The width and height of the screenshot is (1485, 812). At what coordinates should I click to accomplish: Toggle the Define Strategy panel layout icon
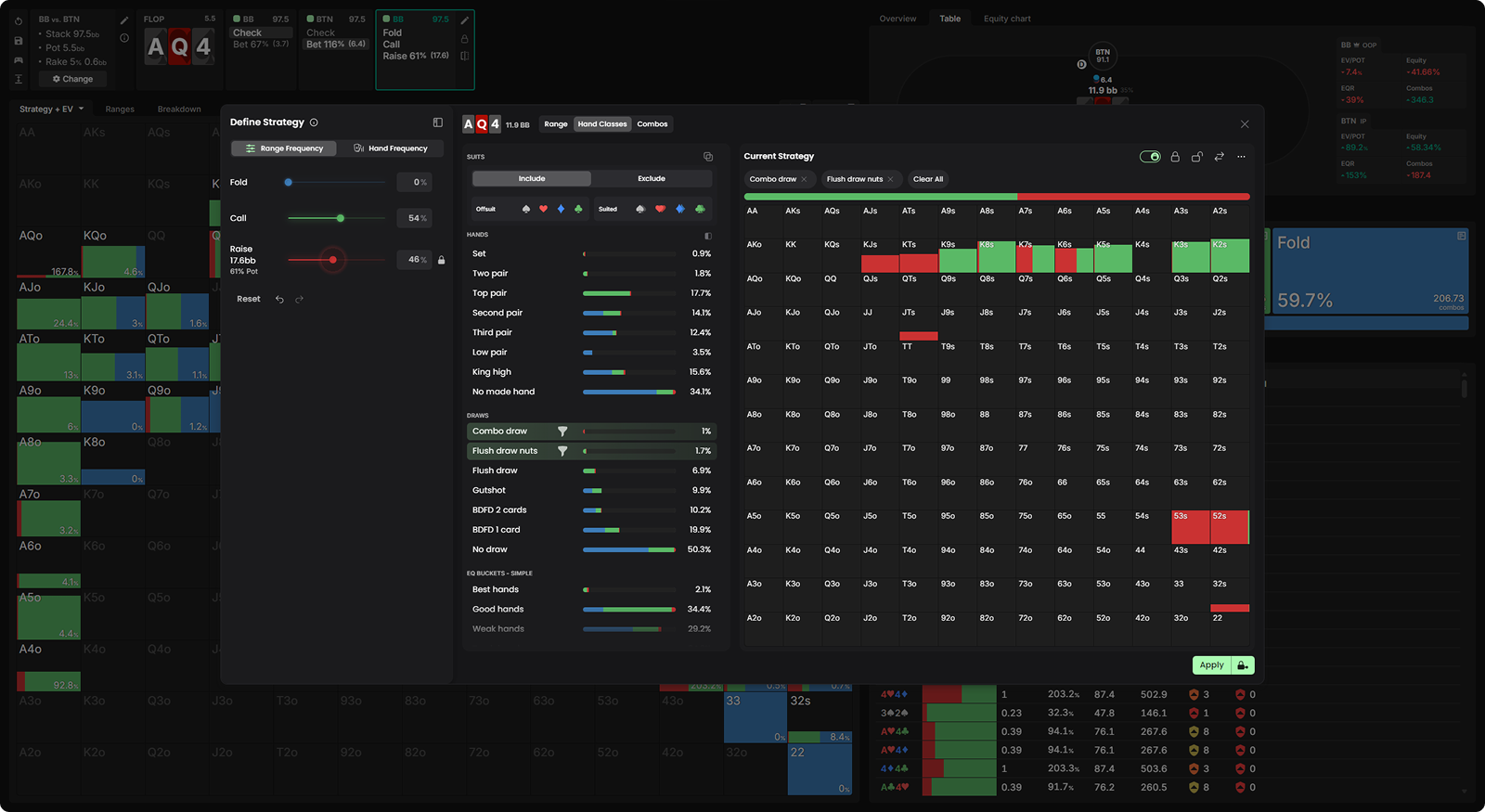[437, 122]
